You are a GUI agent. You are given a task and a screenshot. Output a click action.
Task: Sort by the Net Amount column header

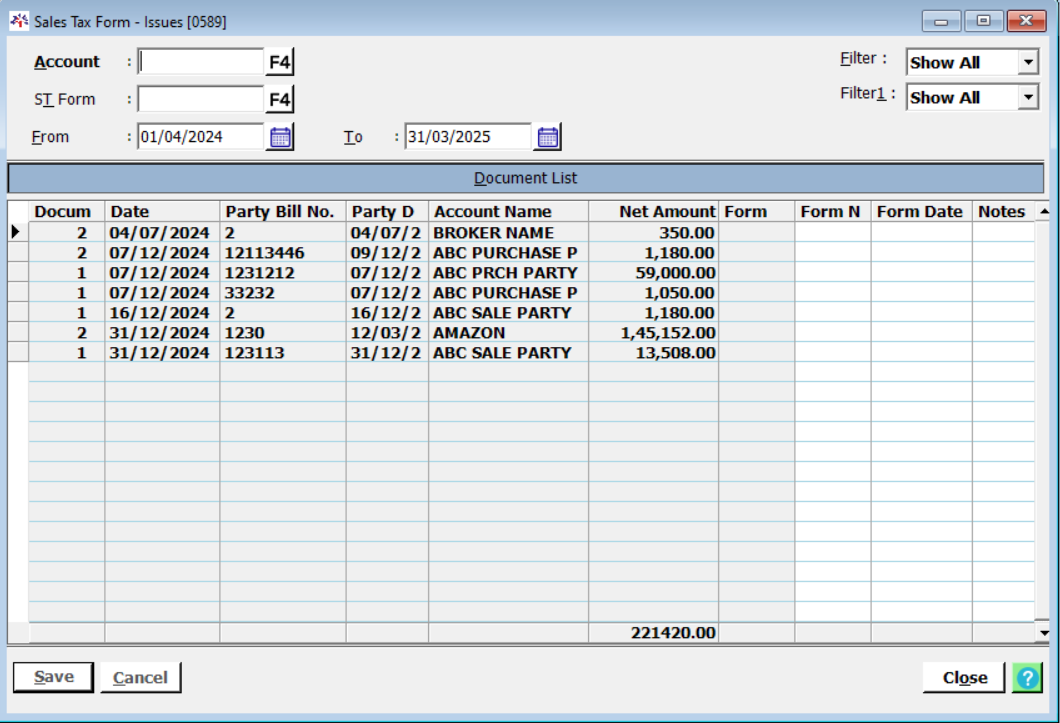click(x=653, y=212)
